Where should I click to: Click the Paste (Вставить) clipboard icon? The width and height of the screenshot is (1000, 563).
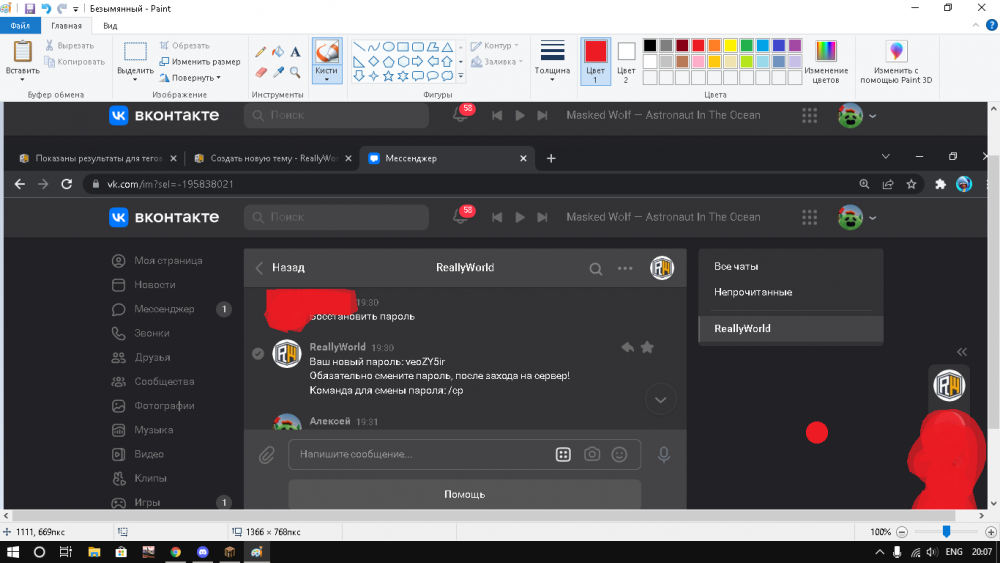pyautogui.click(x=22, y=51)
